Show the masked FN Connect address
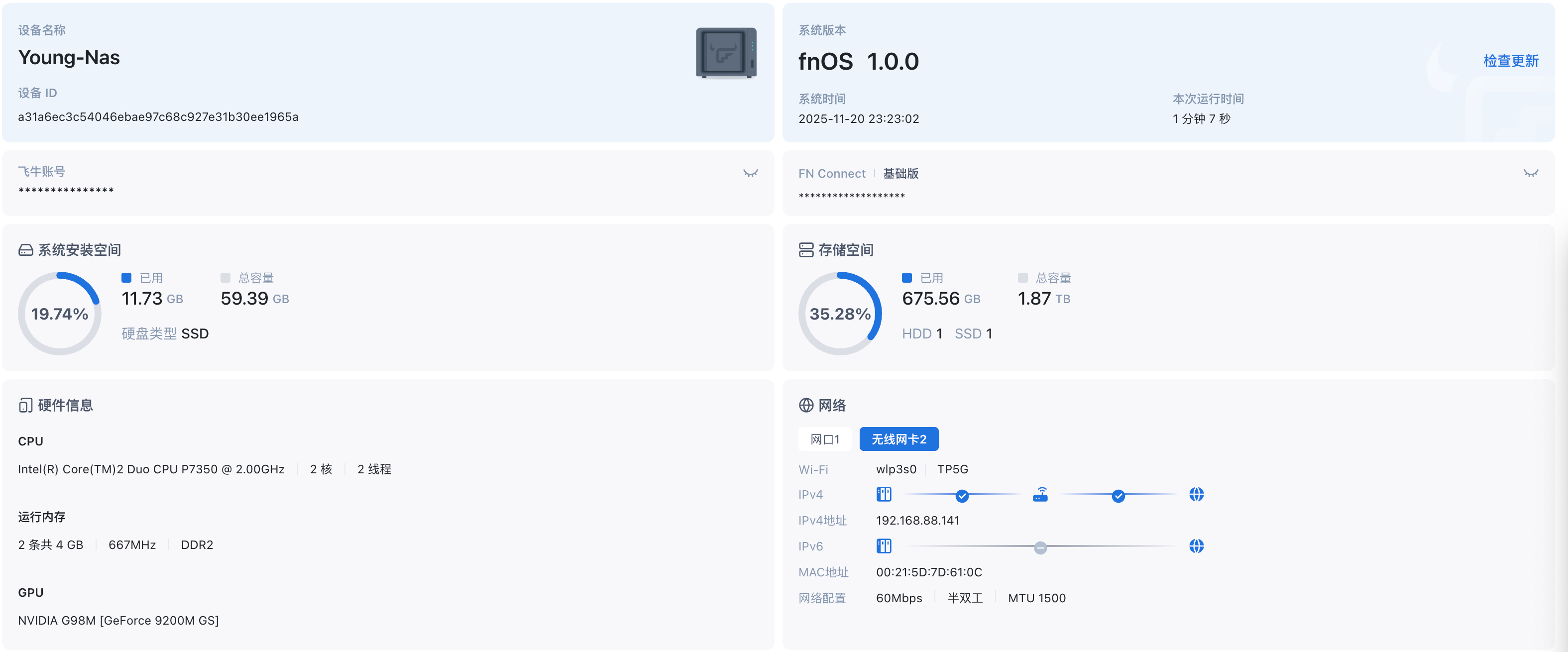The height and width of the screenshot is (652, 1568). pos(1531,172)
